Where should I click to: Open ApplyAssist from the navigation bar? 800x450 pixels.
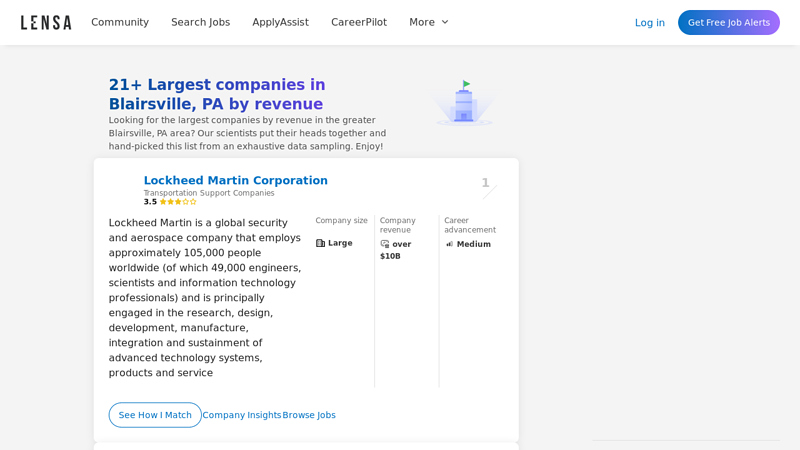click(280, 22)
